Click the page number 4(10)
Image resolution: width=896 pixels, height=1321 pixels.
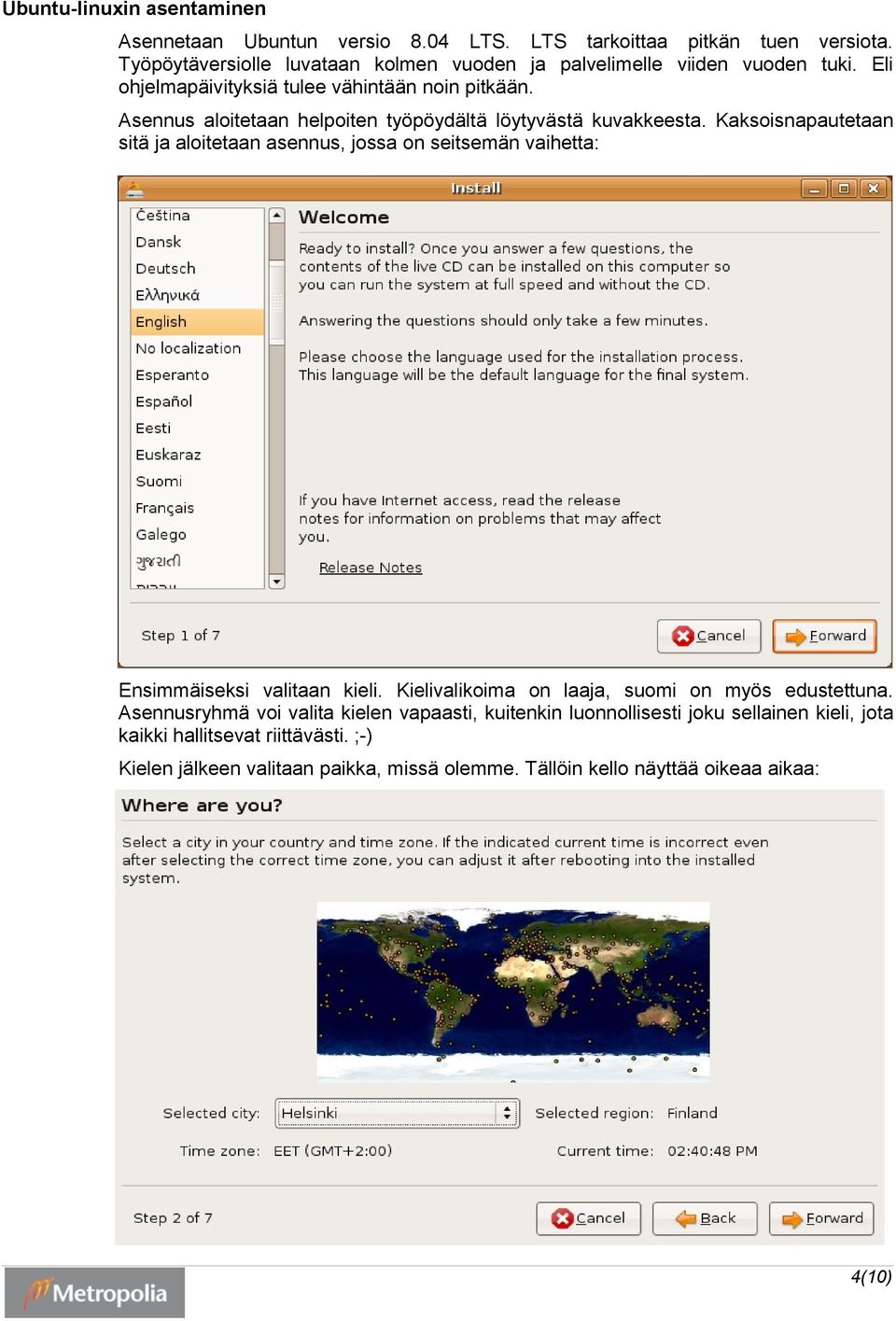click(872, 1277)
